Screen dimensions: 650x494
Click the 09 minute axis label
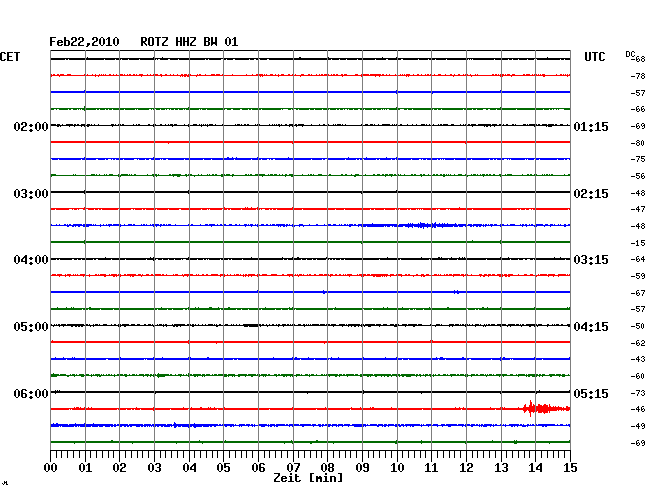click(362, 468)
